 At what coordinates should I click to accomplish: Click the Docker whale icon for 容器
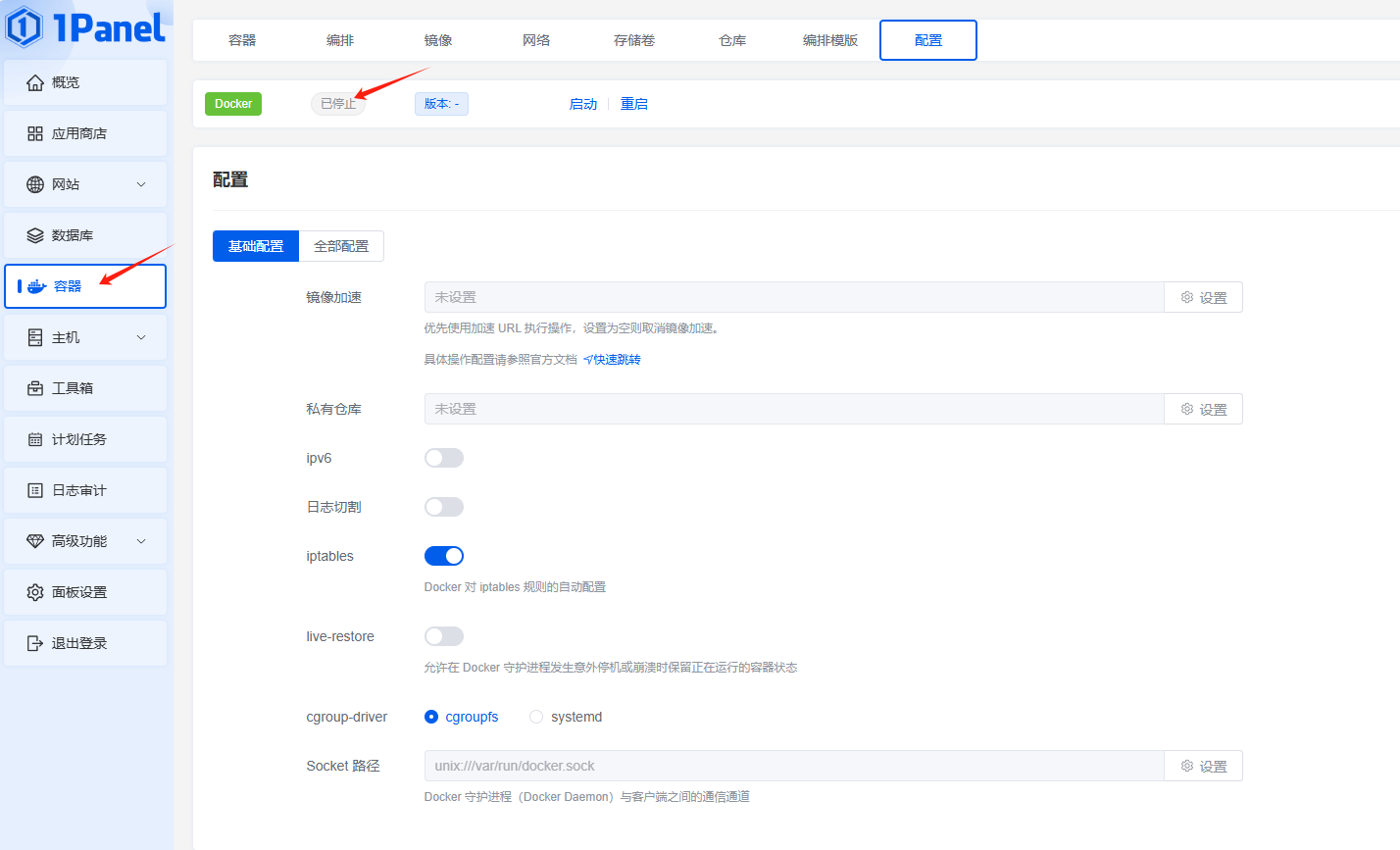37,286
